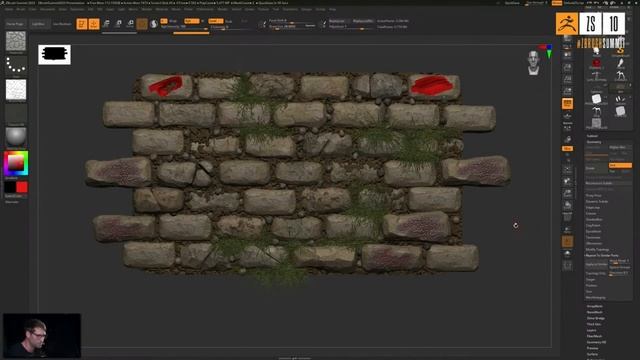This screenshot has width=640, height=360.
Task: Expand the ZRemesher section
Action: pyautogui.click(x=594, y=243)
